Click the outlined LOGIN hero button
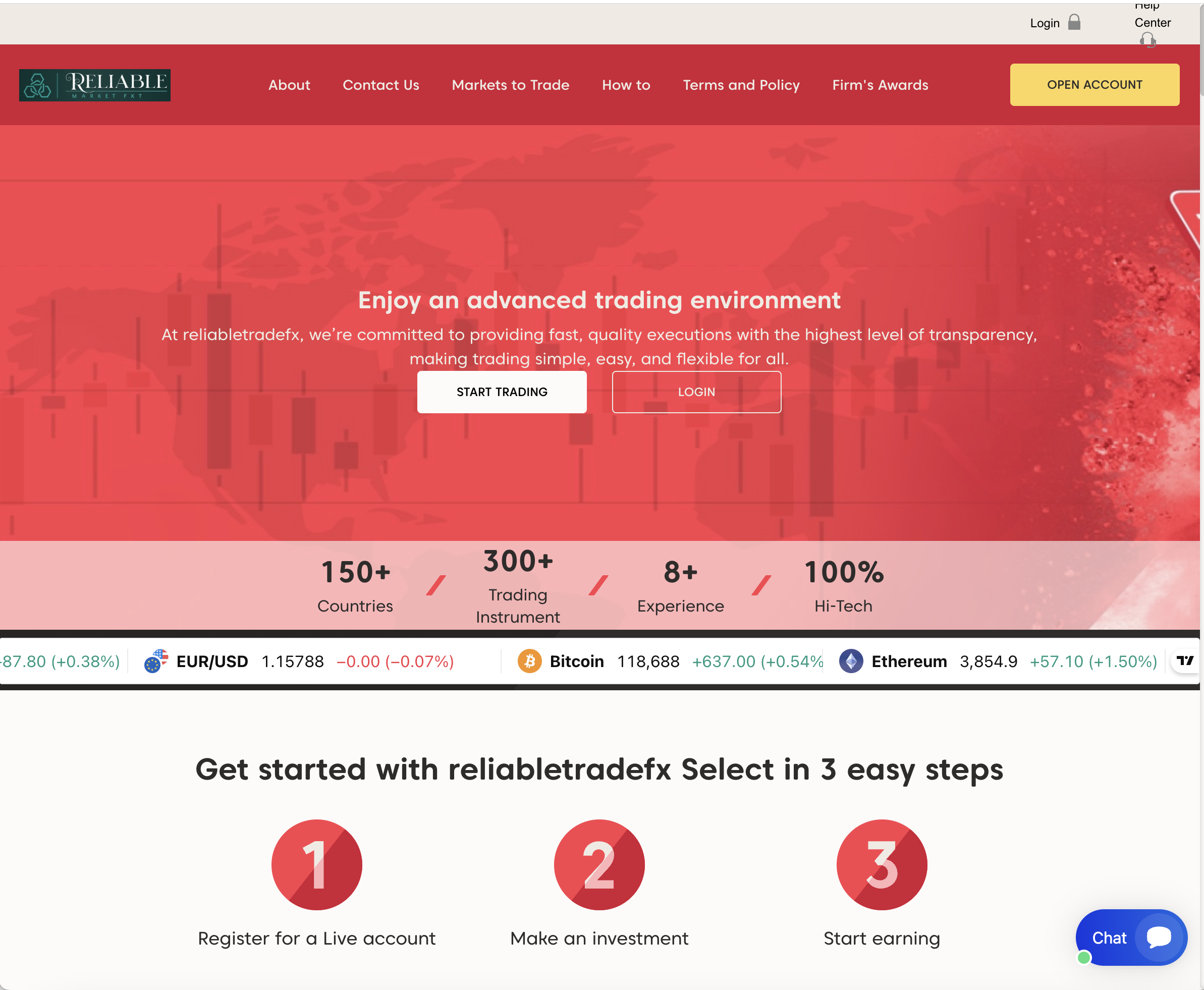This screenshot has height=990, width=1204. point(696,393)
